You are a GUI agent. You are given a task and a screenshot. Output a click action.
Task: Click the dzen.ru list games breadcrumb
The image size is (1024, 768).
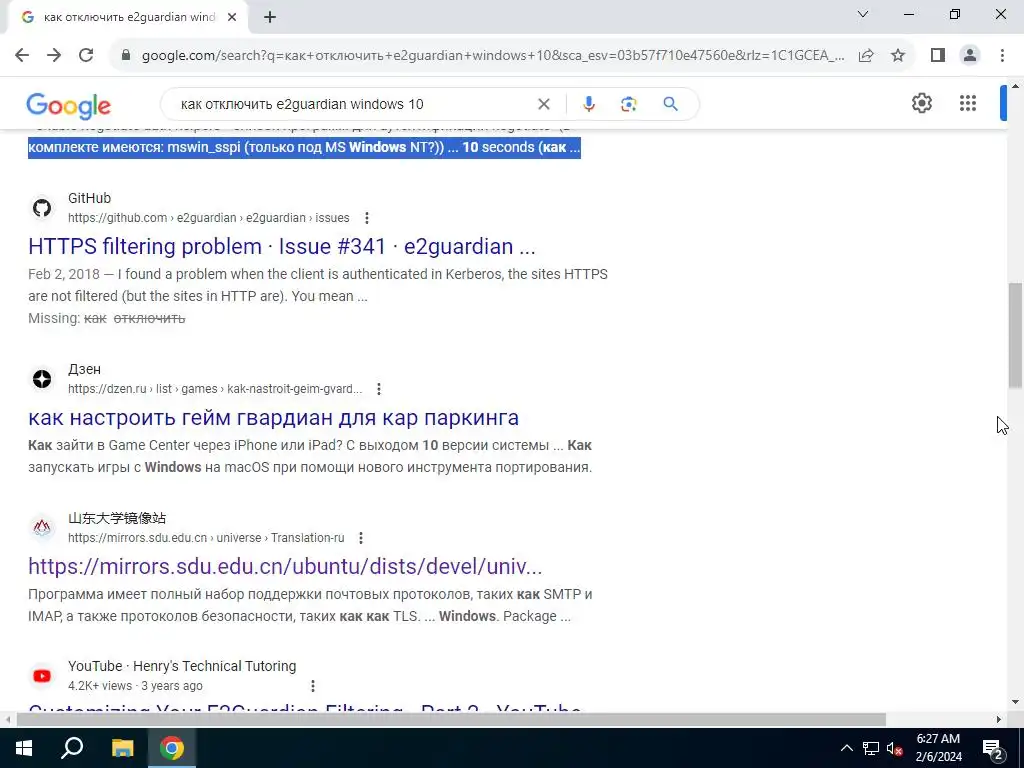click(x=215, y=389)
